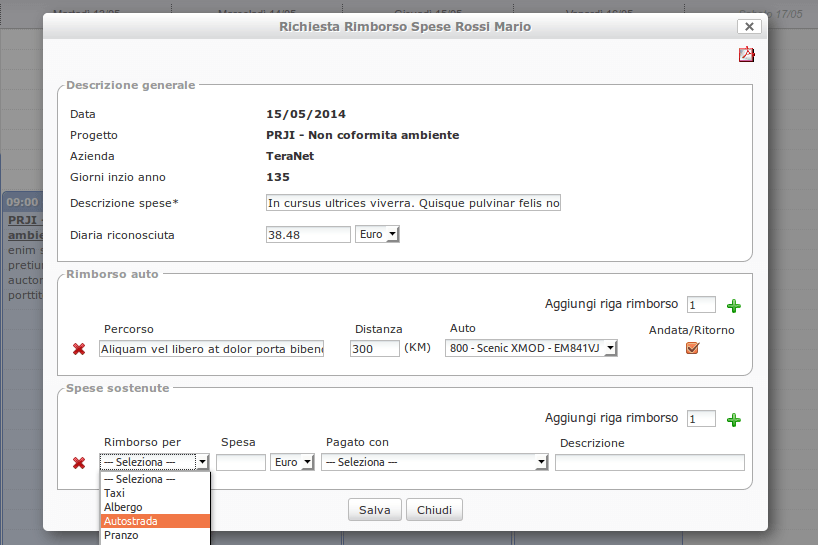This screenshot has height=545, width=818.
Task: Delete the Spese sostenute row with red X
Action: 79,463
